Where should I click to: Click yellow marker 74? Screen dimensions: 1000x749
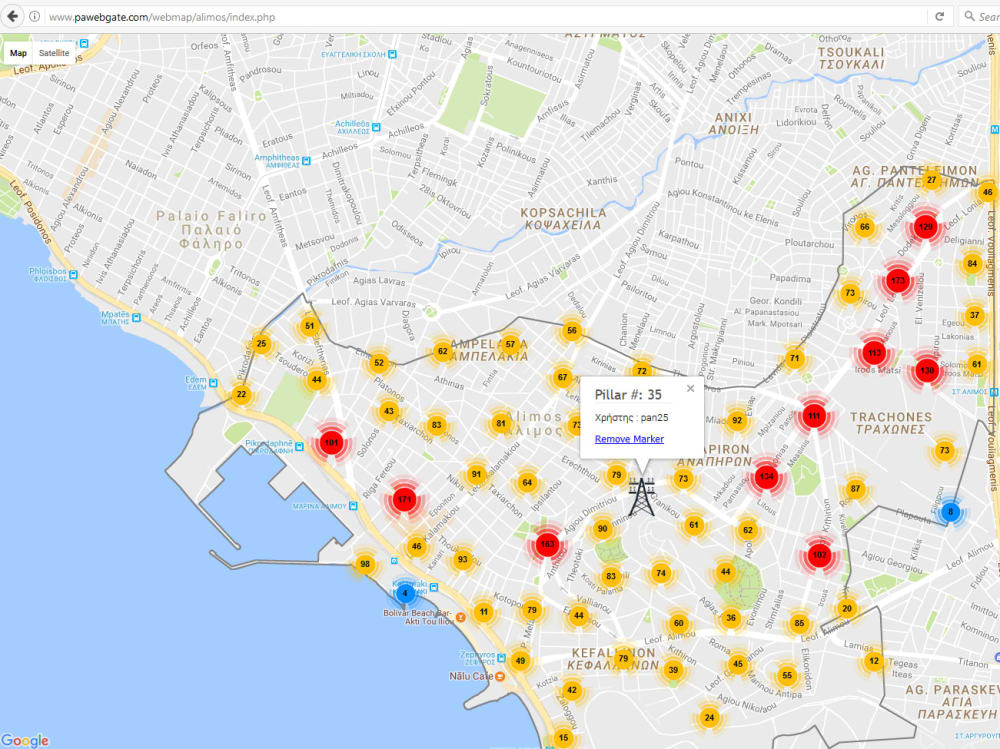click(661, 573)
